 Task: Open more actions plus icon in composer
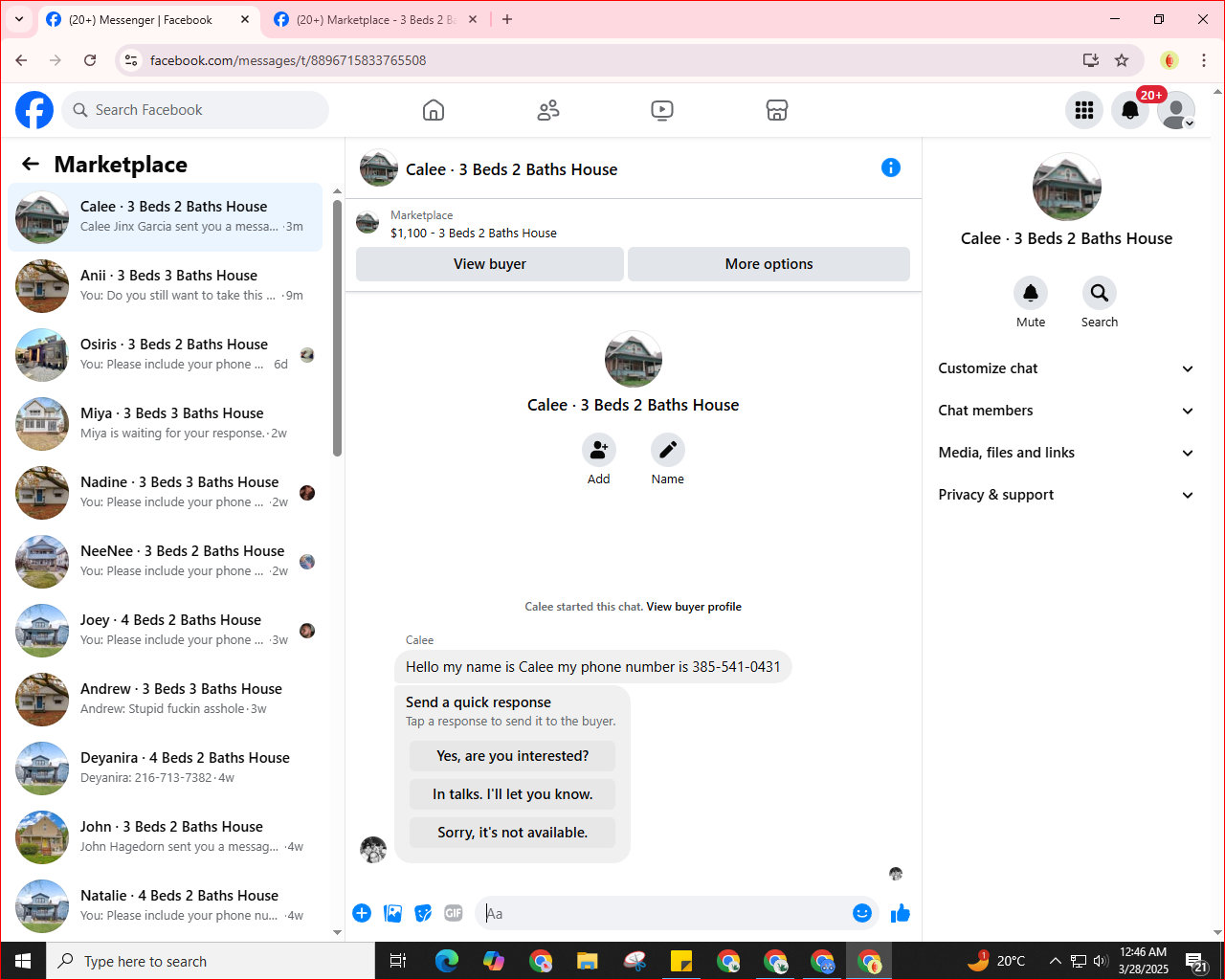pyautogui.click(x=362, y=913)
